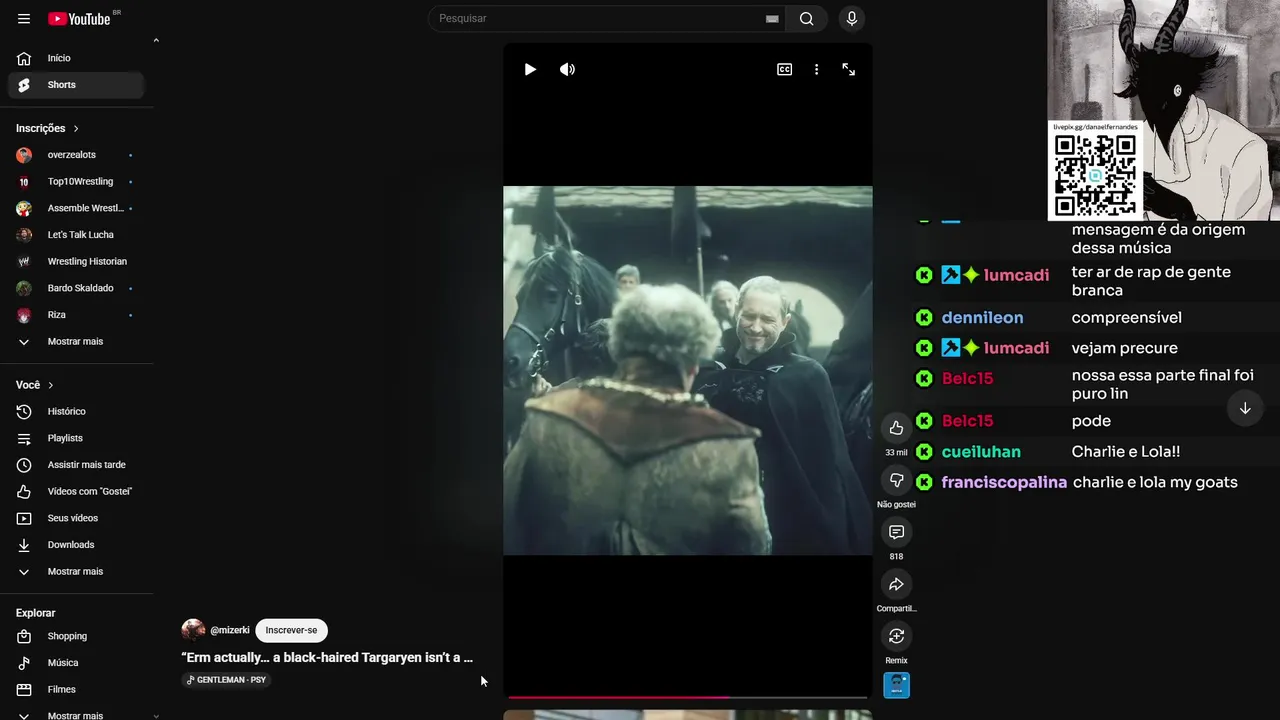Screen dimensions: 1280x720
Task: Open the comments icon with 818
Action: pyautogui.click(x=896, y=532)
